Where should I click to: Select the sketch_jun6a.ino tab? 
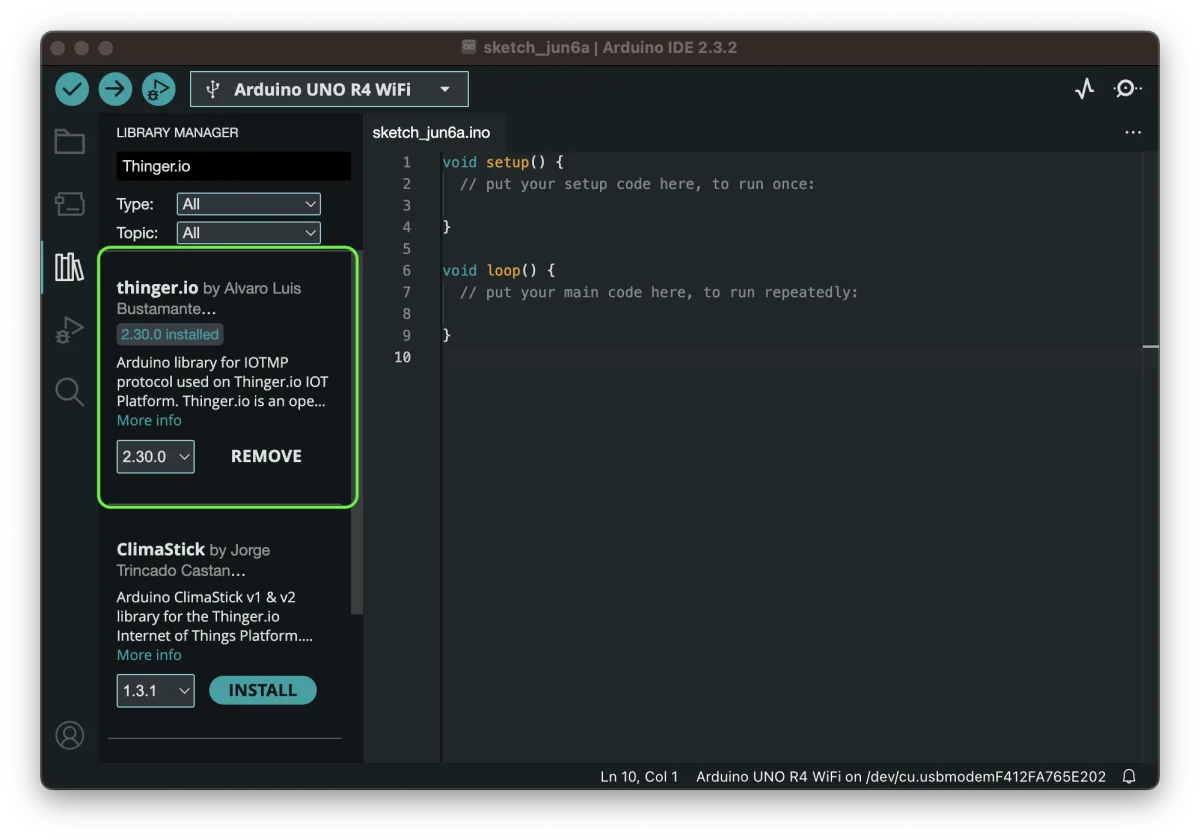(x=431, y=132)
